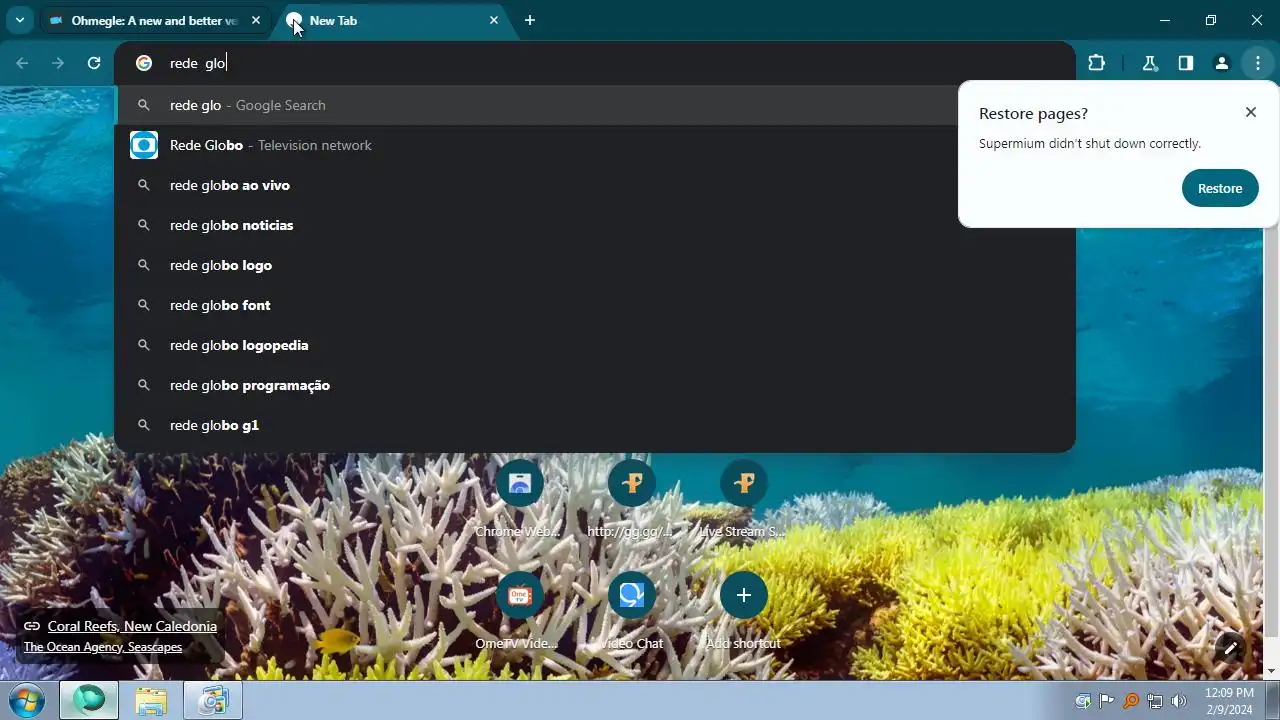Screen dimensions: 1280x720
Task: Pick 'rede globo noticias' suggestion
Action: pos(595,225)
